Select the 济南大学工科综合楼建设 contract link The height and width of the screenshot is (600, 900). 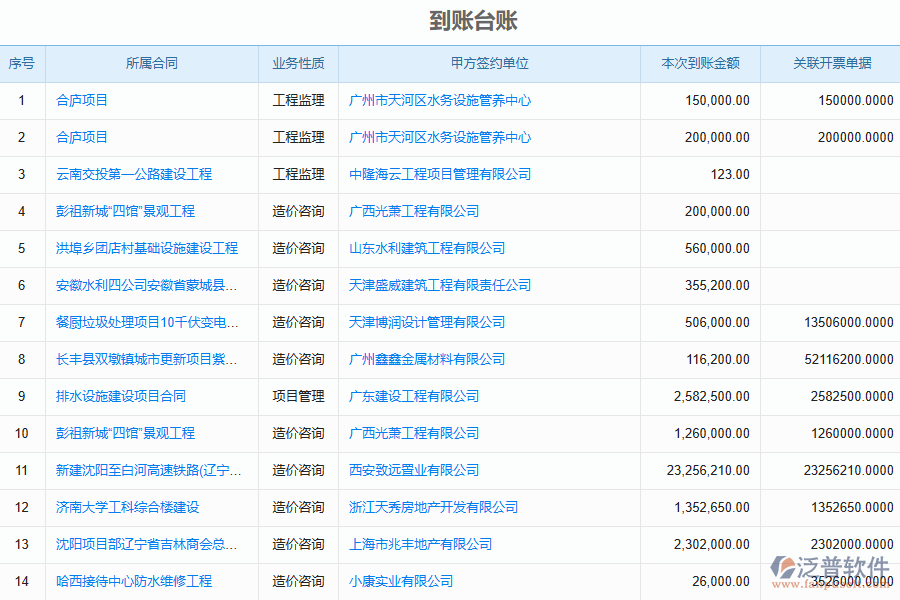pyautogui.click(x=128, y=507)
